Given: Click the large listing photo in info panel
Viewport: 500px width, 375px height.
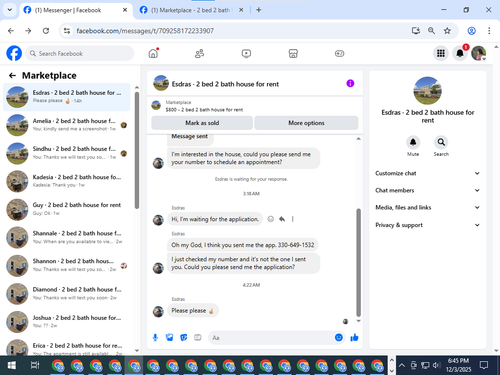Looking at the screenshot, I should [x=427, y=91].
